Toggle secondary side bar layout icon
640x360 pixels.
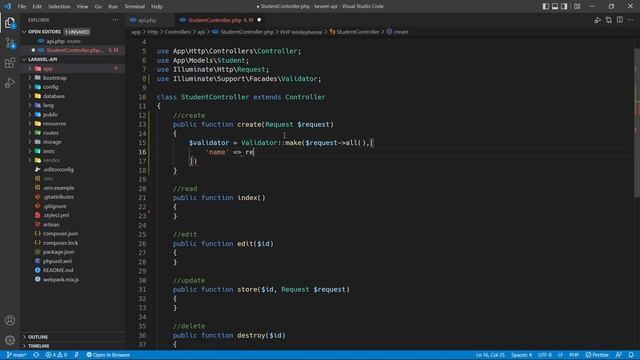(x=564, y=6)
